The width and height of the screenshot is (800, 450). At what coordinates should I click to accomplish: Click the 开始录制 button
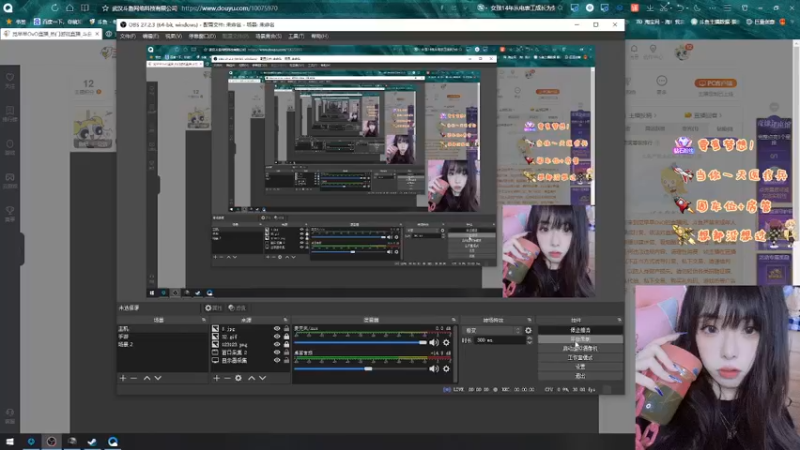coord(580,339)
